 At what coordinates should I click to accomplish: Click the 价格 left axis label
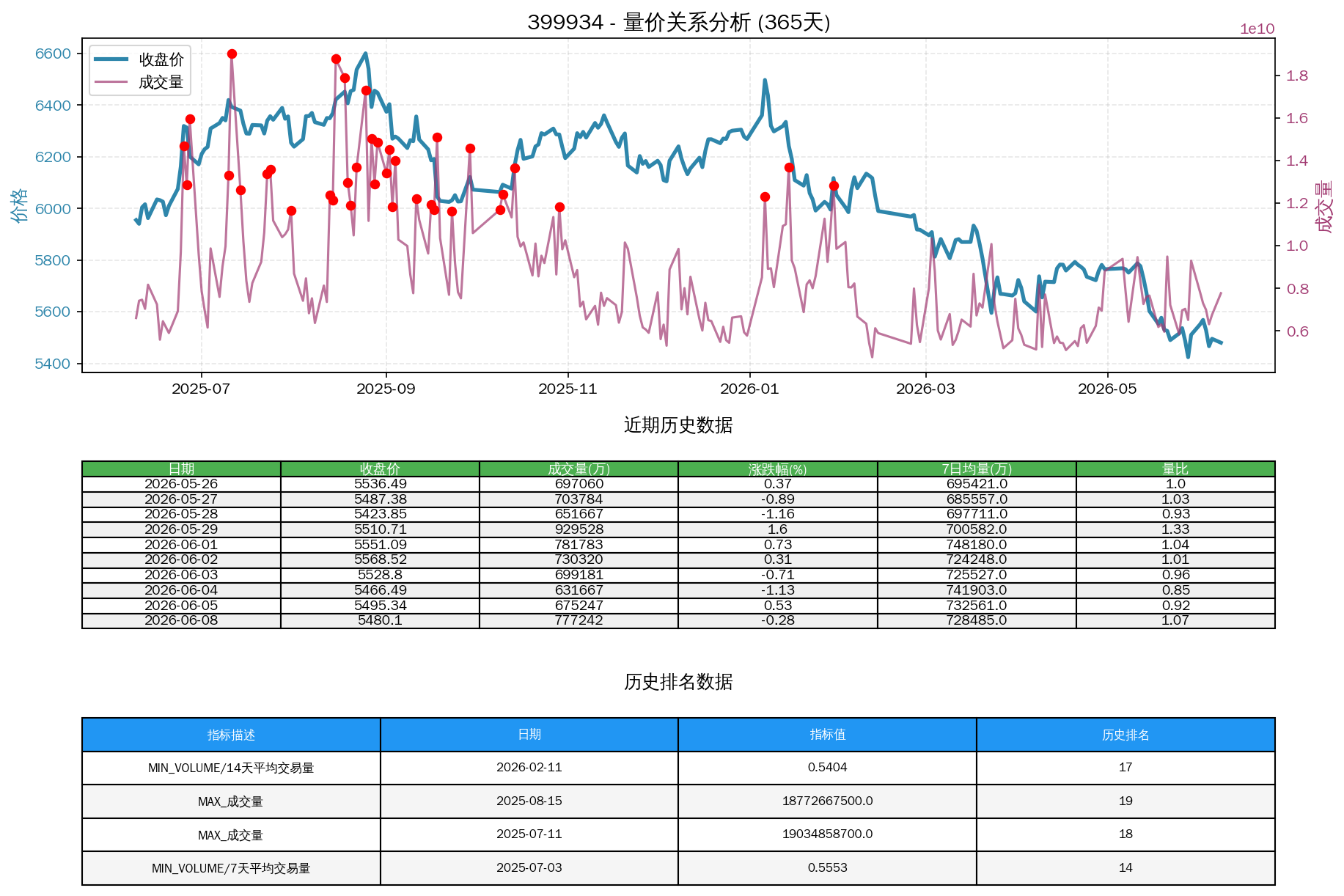tap(19, 205)
